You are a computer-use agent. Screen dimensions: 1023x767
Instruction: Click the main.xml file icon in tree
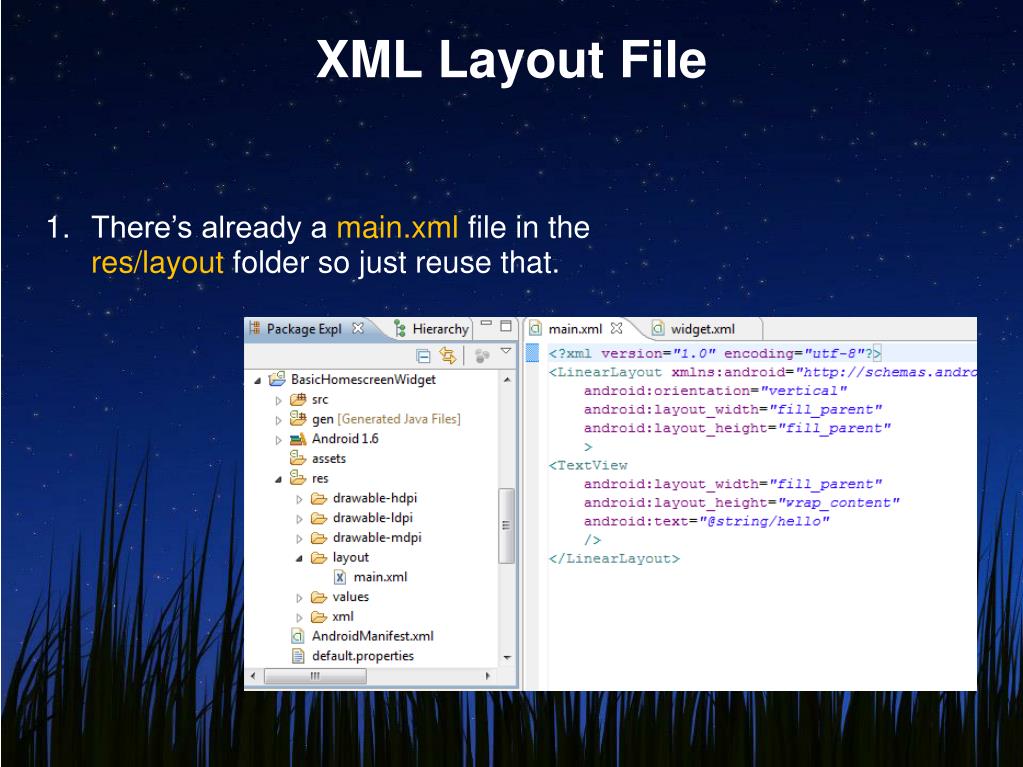coord(340,577)
